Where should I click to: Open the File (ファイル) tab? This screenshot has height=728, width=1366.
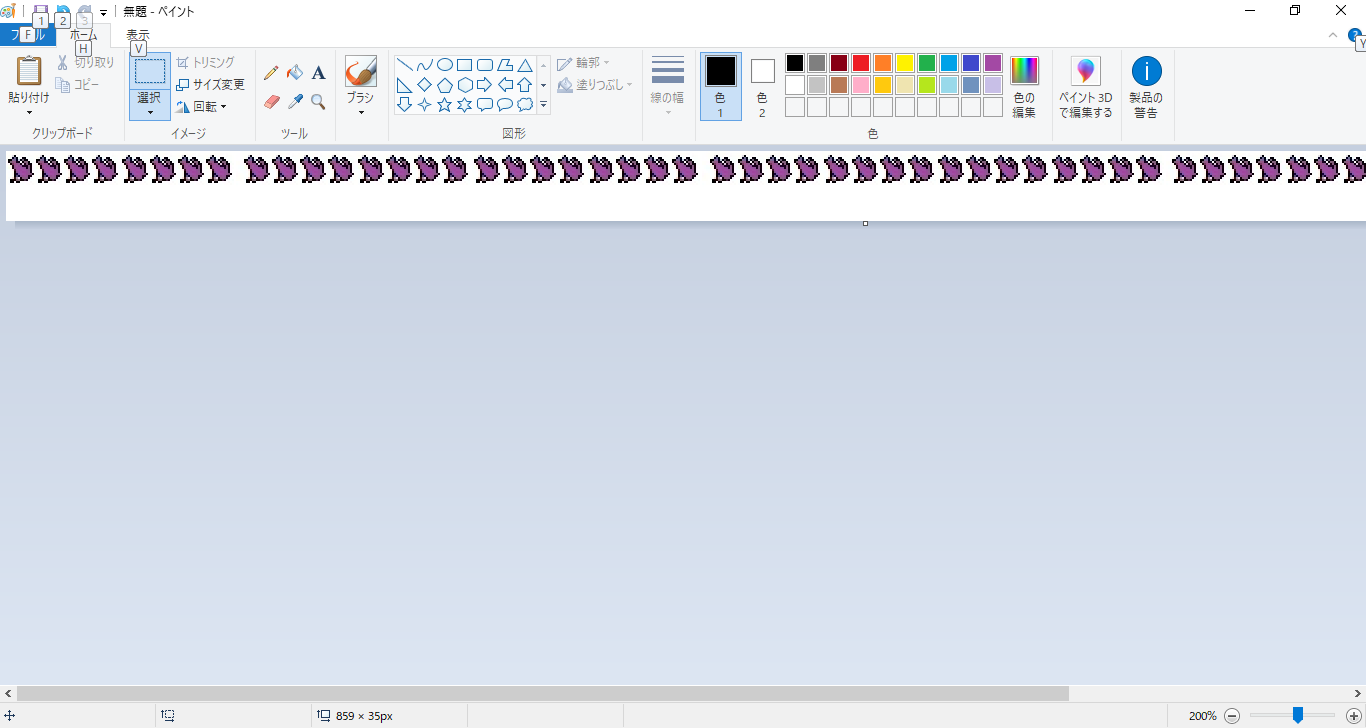(x=28, y=36)
